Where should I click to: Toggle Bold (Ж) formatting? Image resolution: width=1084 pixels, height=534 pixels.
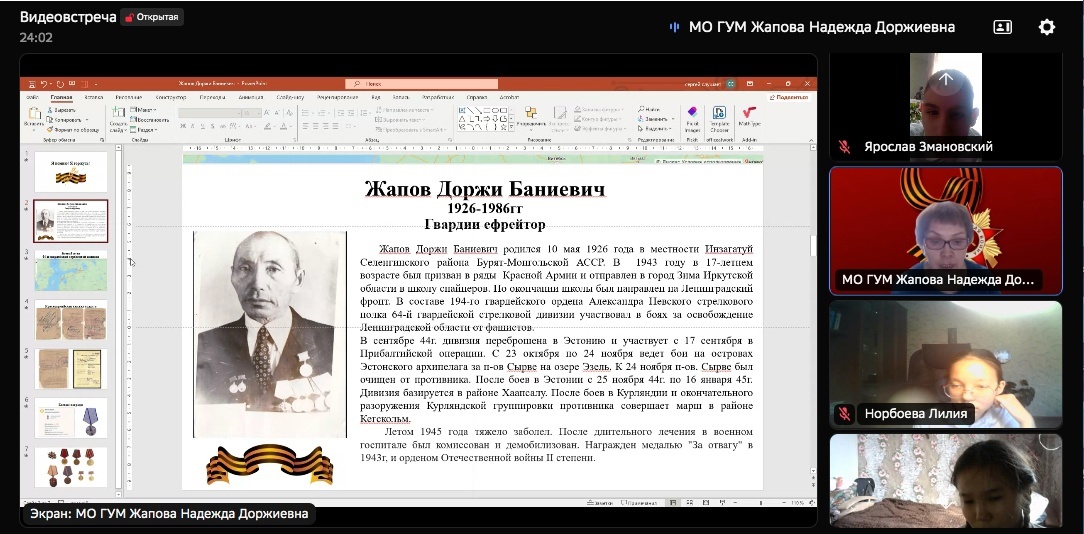pos(183,126)
